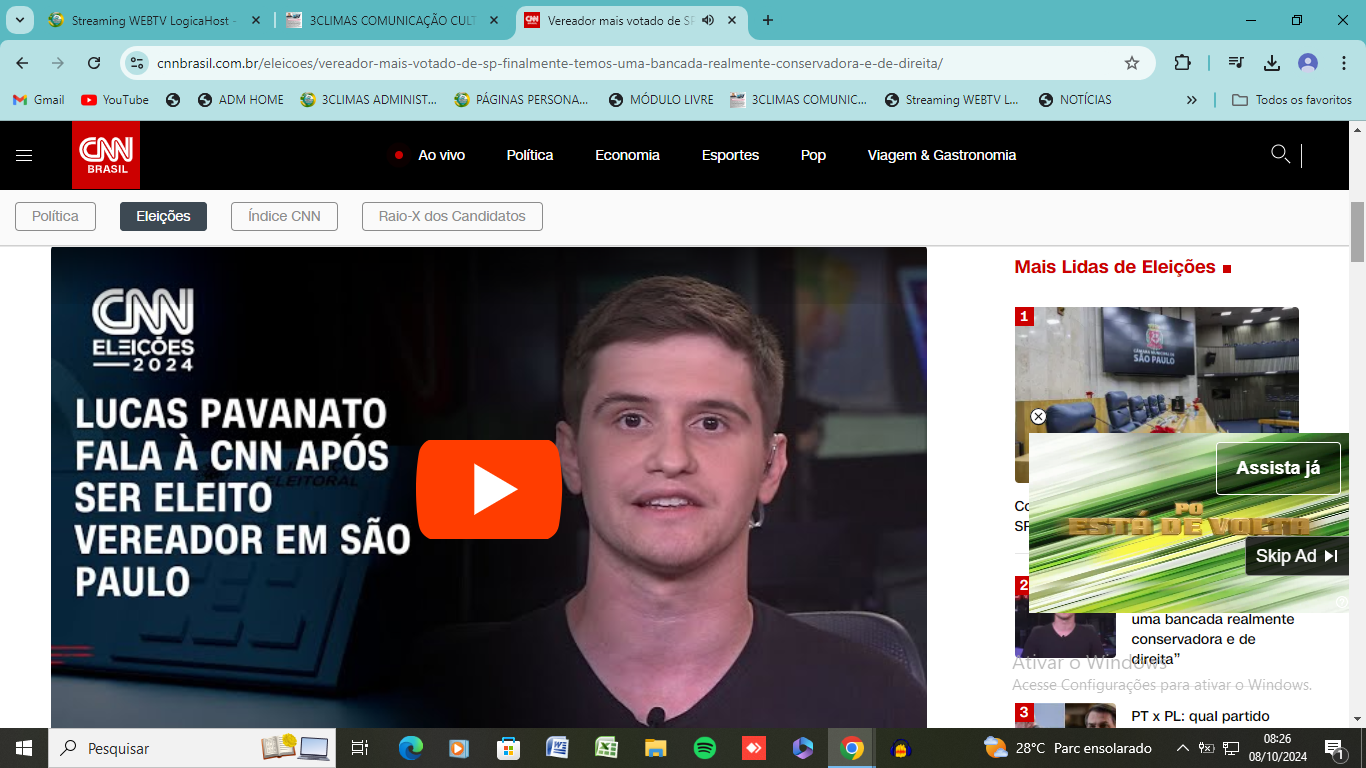This screenshot has width=1366, height=768.
Task: Open the MÓDULO LIVRE bookmark
Action: point(661,100)
